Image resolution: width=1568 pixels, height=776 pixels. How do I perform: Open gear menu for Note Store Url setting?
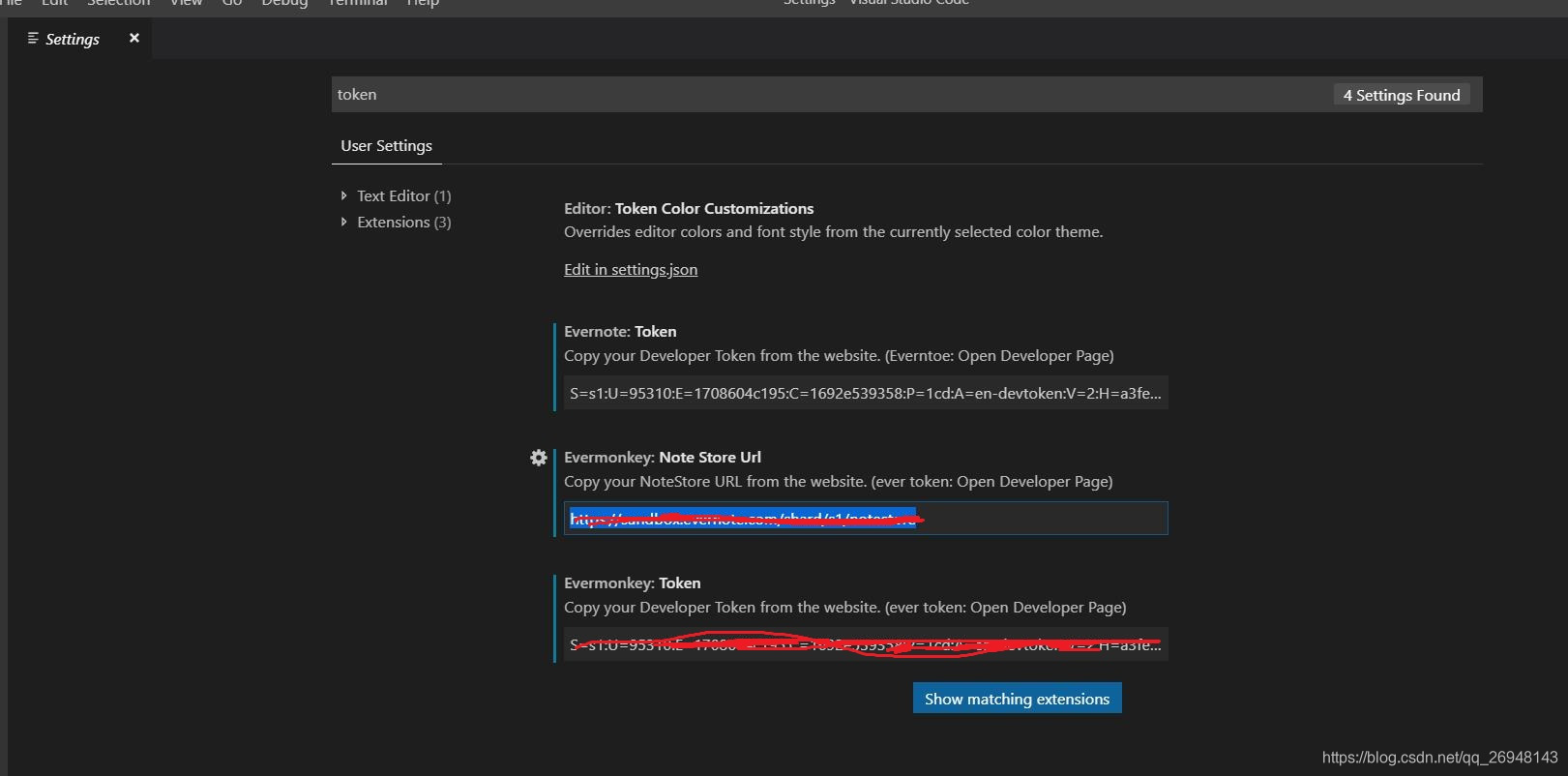coord(539,458)
